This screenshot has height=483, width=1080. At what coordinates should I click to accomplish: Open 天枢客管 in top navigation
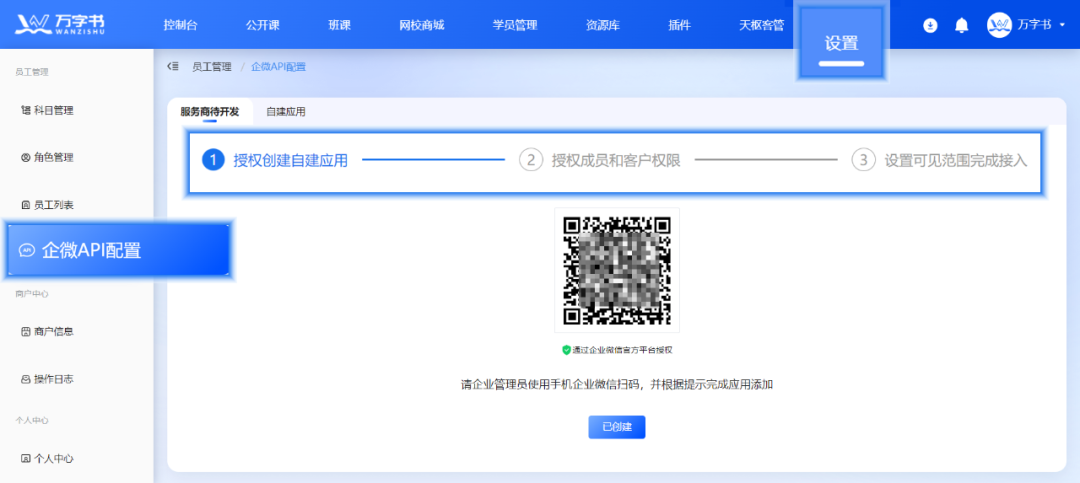(x=762, y=25)
